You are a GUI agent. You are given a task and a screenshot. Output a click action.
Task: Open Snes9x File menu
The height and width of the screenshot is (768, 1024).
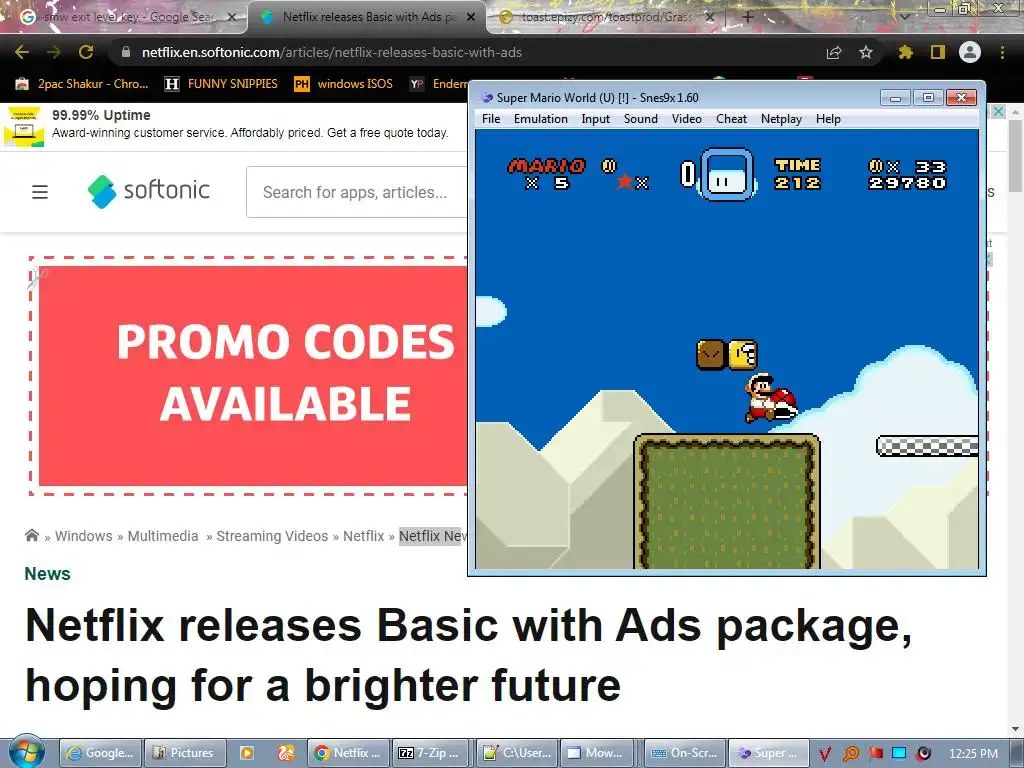(490, 119)
